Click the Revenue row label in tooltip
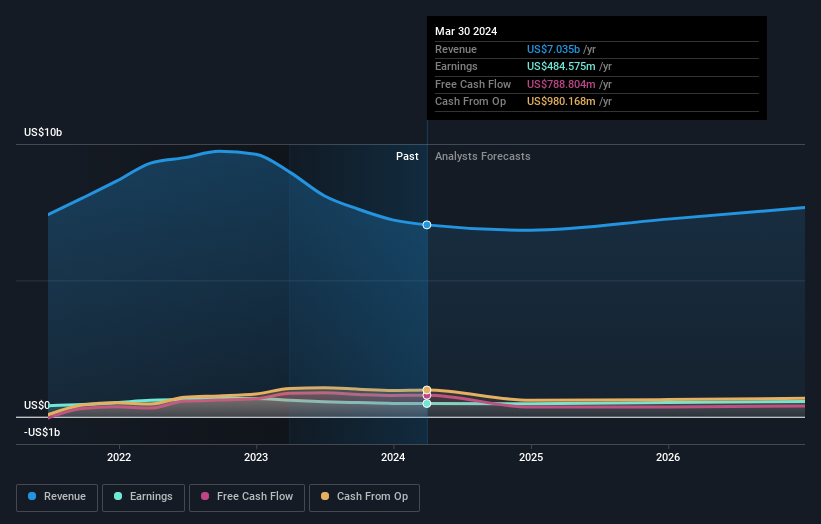The height and width of the screenshot is (524, 821). point(456,49)
